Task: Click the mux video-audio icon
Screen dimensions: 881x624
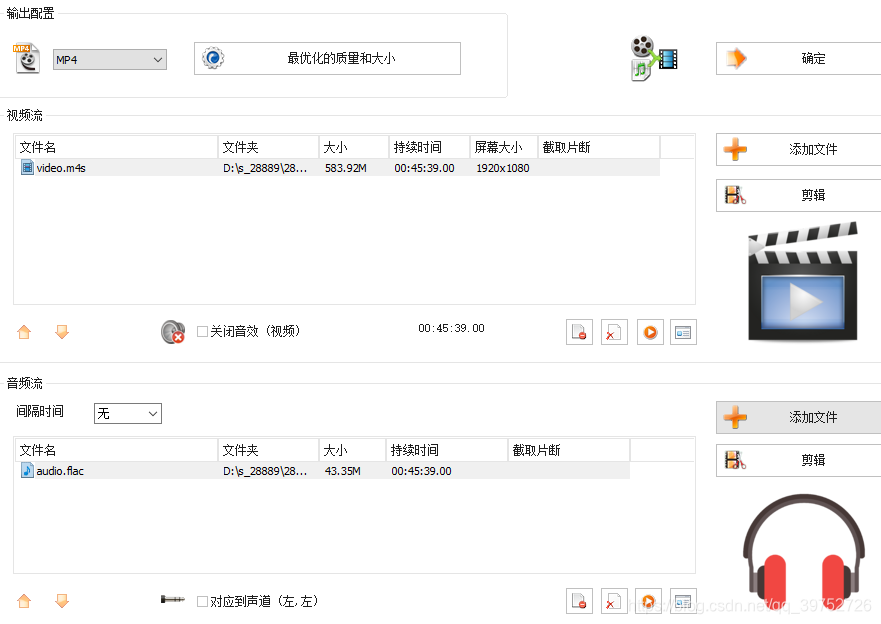Action: pyautogui.click(x=653, y=58)
